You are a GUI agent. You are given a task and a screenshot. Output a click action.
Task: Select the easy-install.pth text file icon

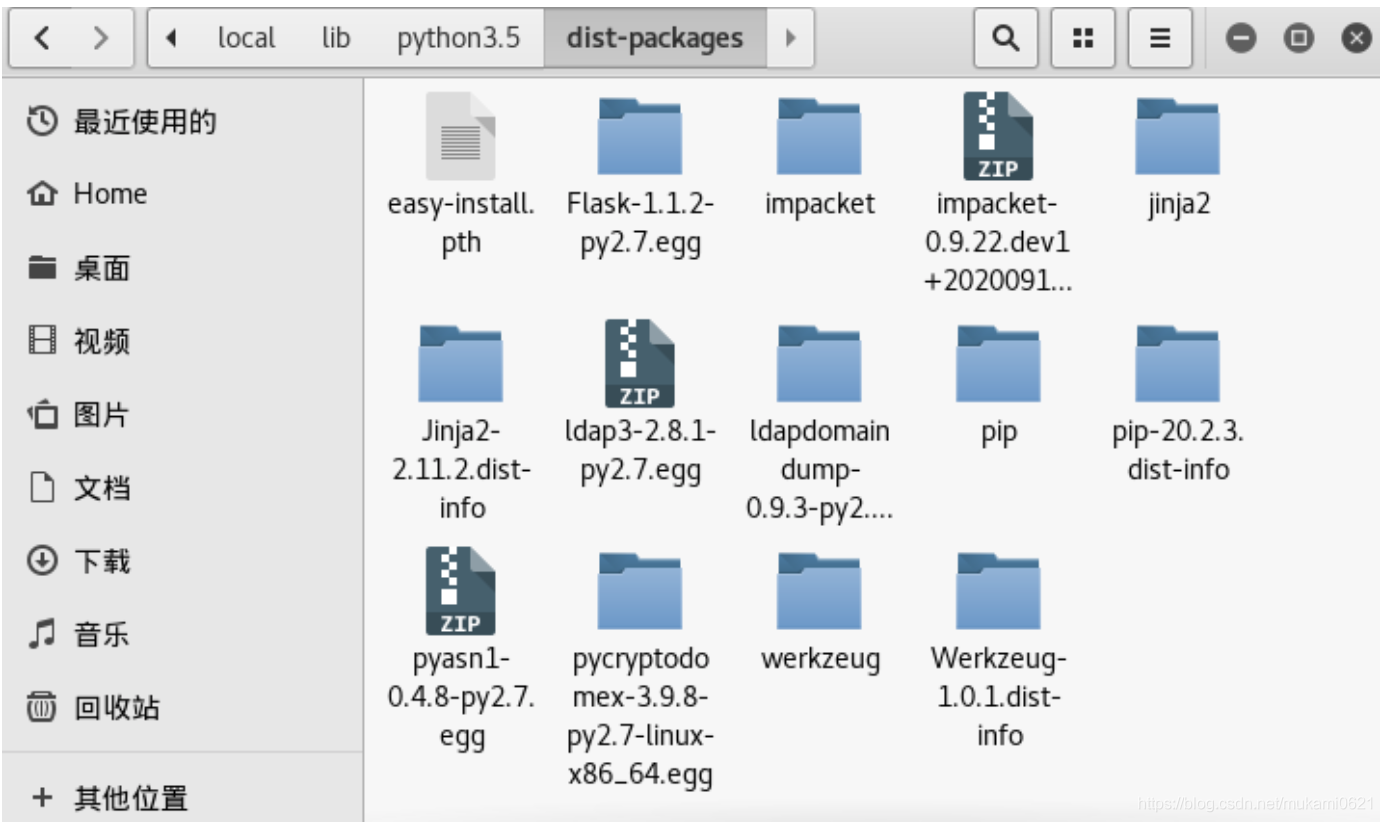(x=460, y=136)
